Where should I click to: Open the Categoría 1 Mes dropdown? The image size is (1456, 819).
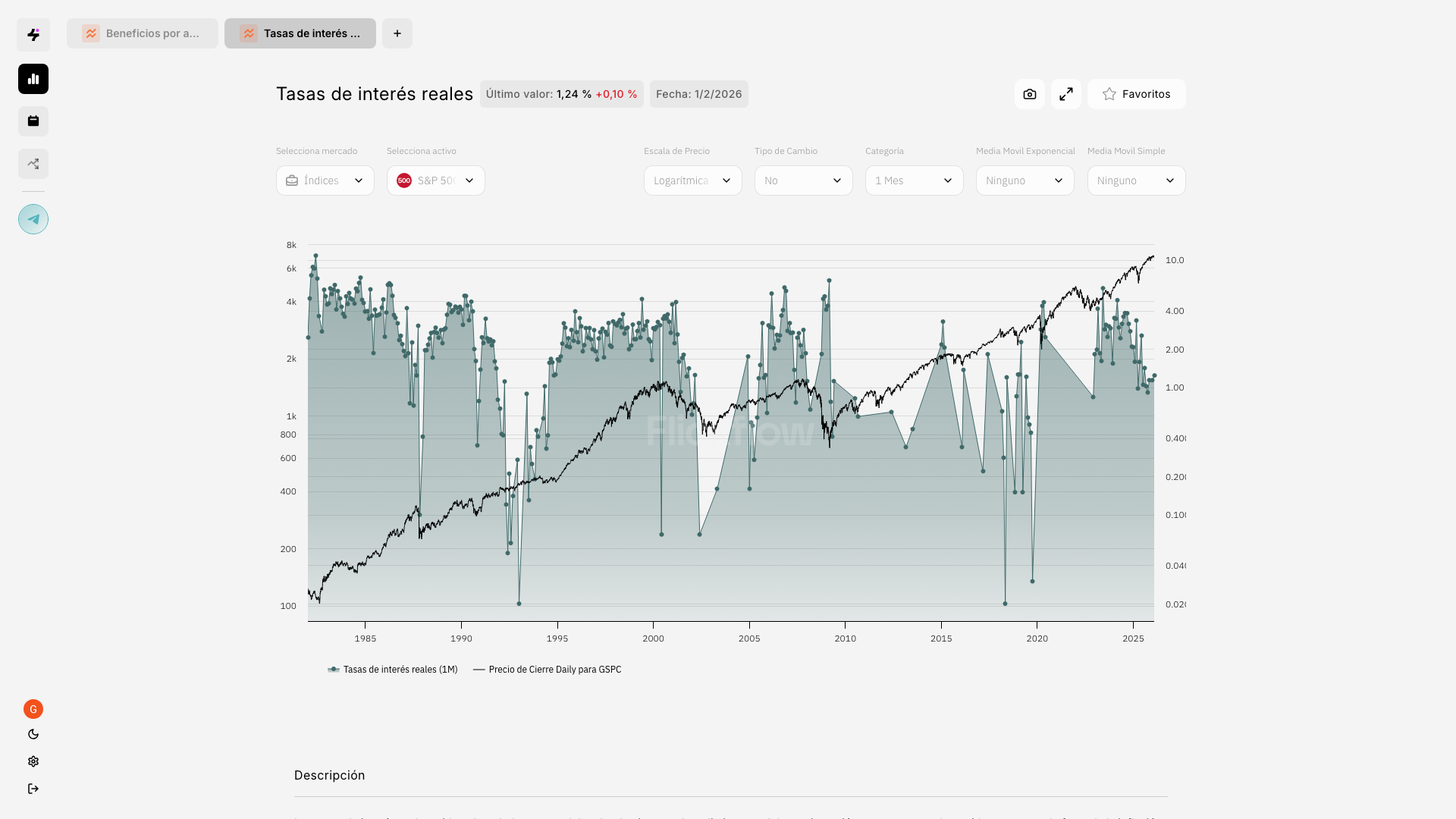point(915,180)
